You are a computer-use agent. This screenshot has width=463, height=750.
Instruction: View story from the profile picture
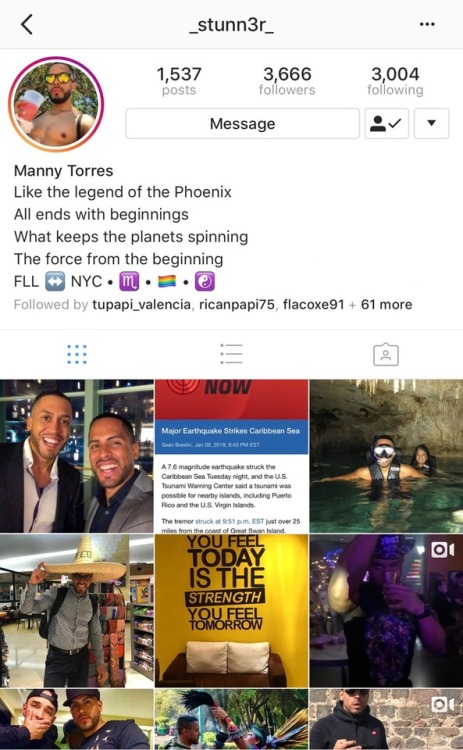[56, 104]
